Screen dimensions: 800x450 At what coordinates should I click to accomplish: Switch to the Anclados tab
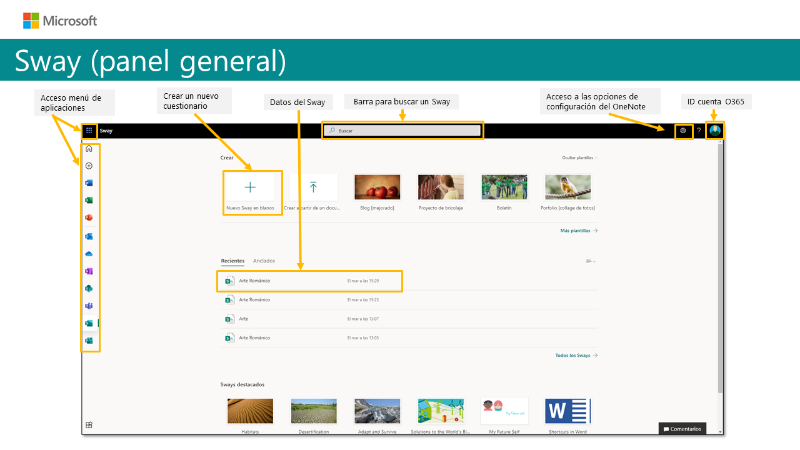click(x=264, y=261)
